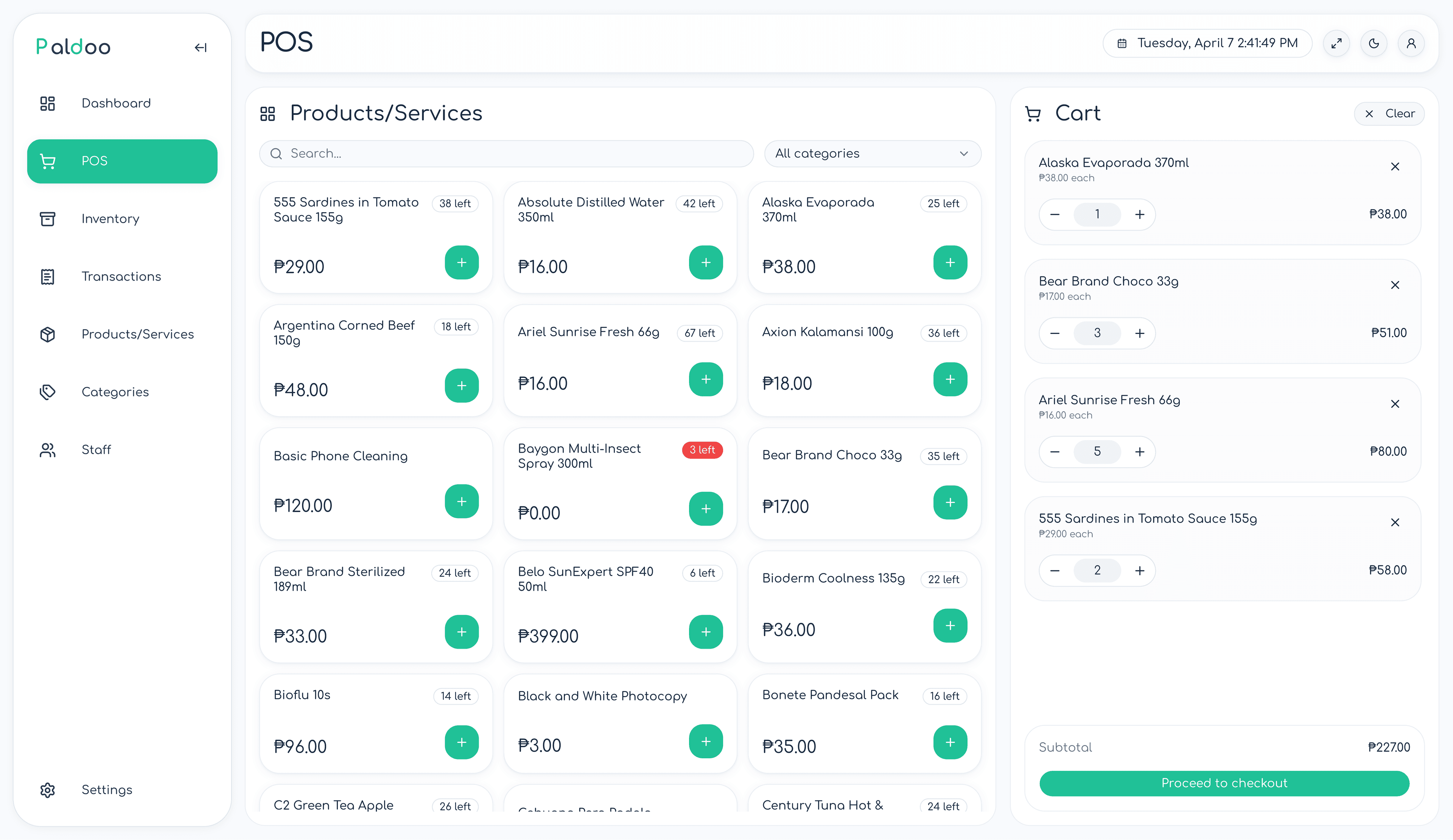Add Bonete Pandesal Pack to cart
Image resolution: width=1453 pixels, height=840 pixels.
tap(950, 742)
